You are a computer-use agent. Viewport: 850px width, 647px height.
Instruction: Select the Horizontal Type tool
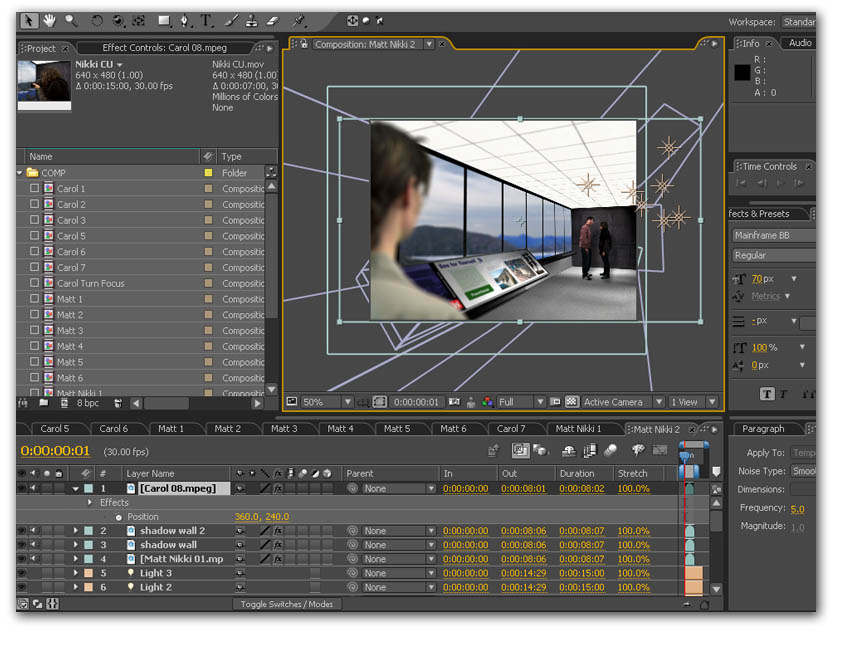click(x=206, y=20)
